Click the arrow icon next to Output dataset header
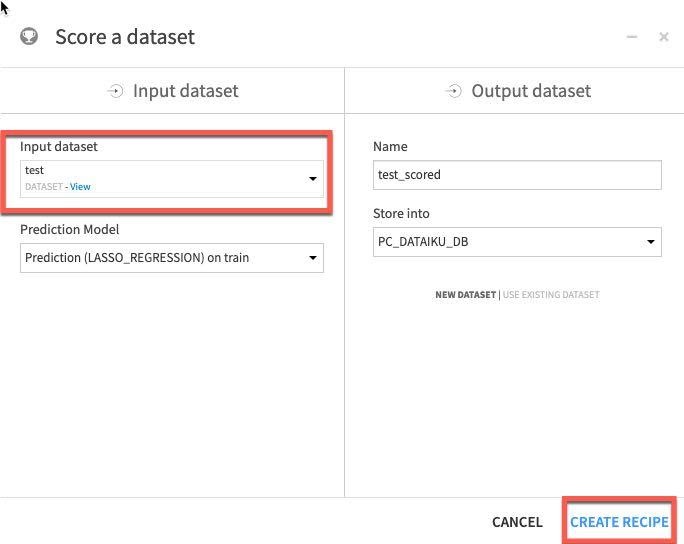Viewport: 684px width, 544px height. [x=454, y=91]
